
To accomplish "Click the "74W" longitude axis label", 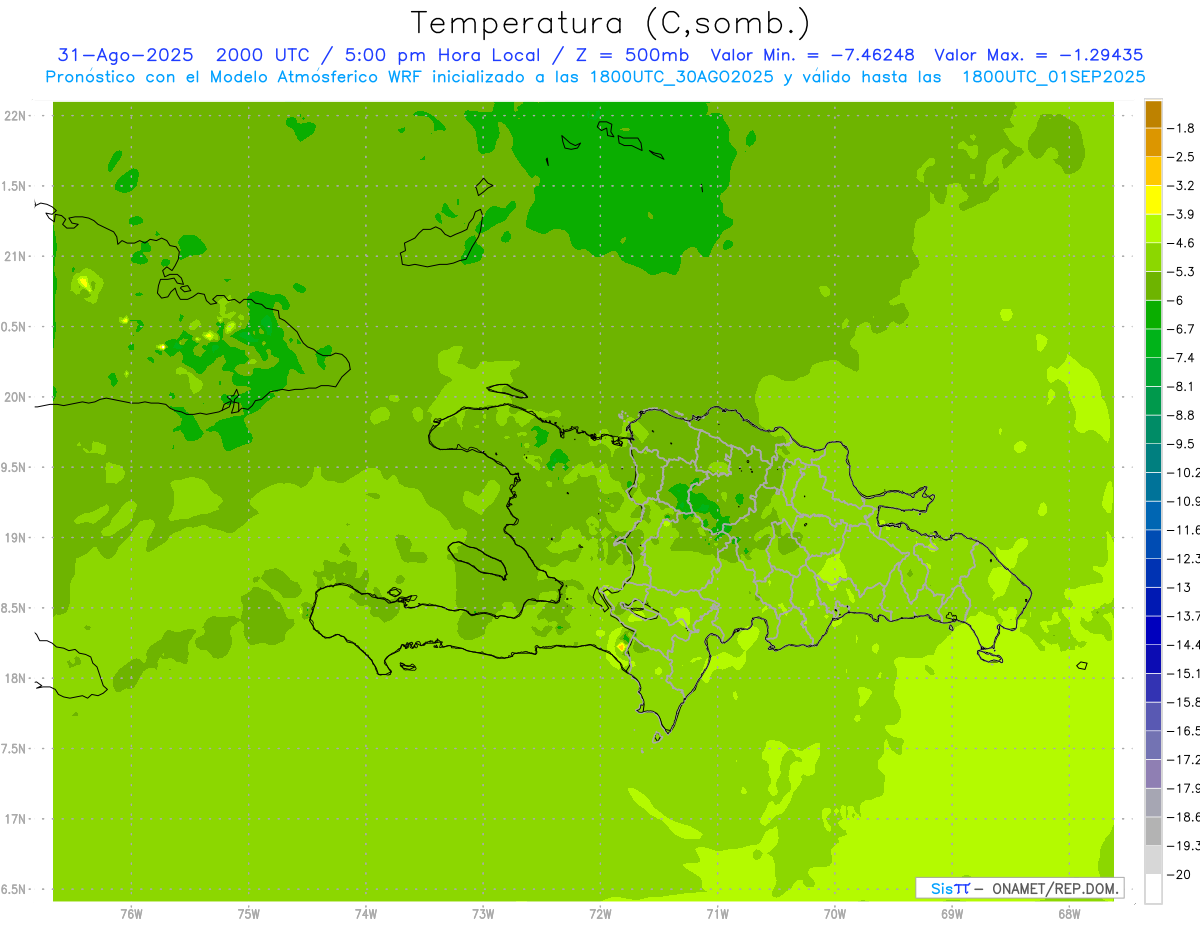I will 366,914.
